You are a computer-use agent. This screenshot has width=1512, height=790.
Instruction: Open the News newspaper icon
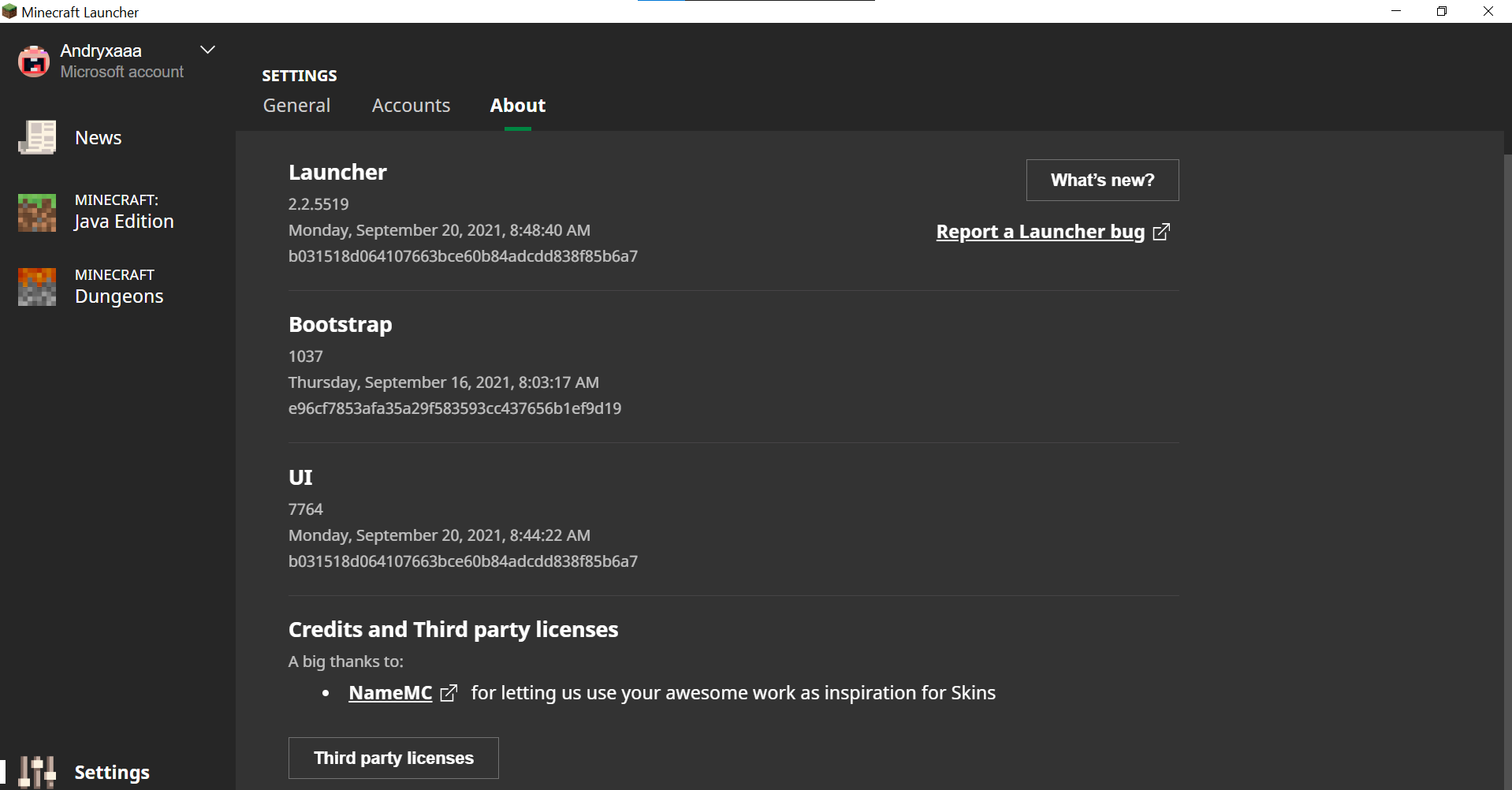[37, 138]
